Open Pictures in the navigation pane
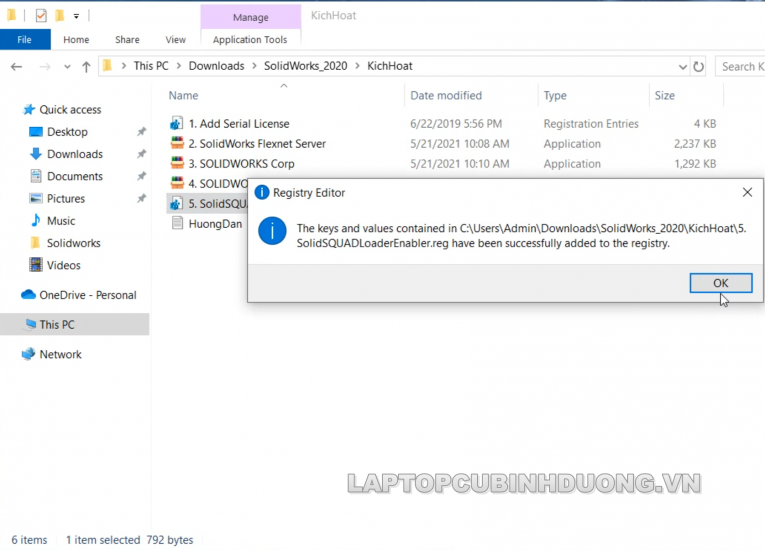The height and width of the screenshot is (550, 765). point(66,198)
